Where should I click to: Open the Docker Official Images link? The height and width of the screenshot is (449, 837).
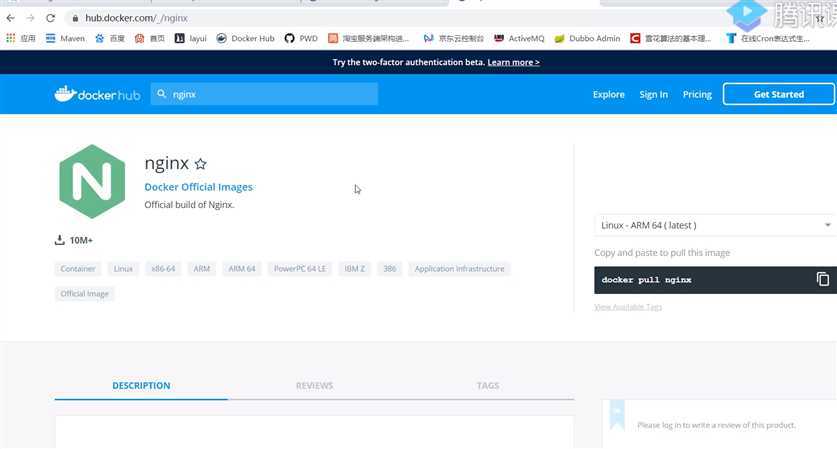[x=199, y=187]
